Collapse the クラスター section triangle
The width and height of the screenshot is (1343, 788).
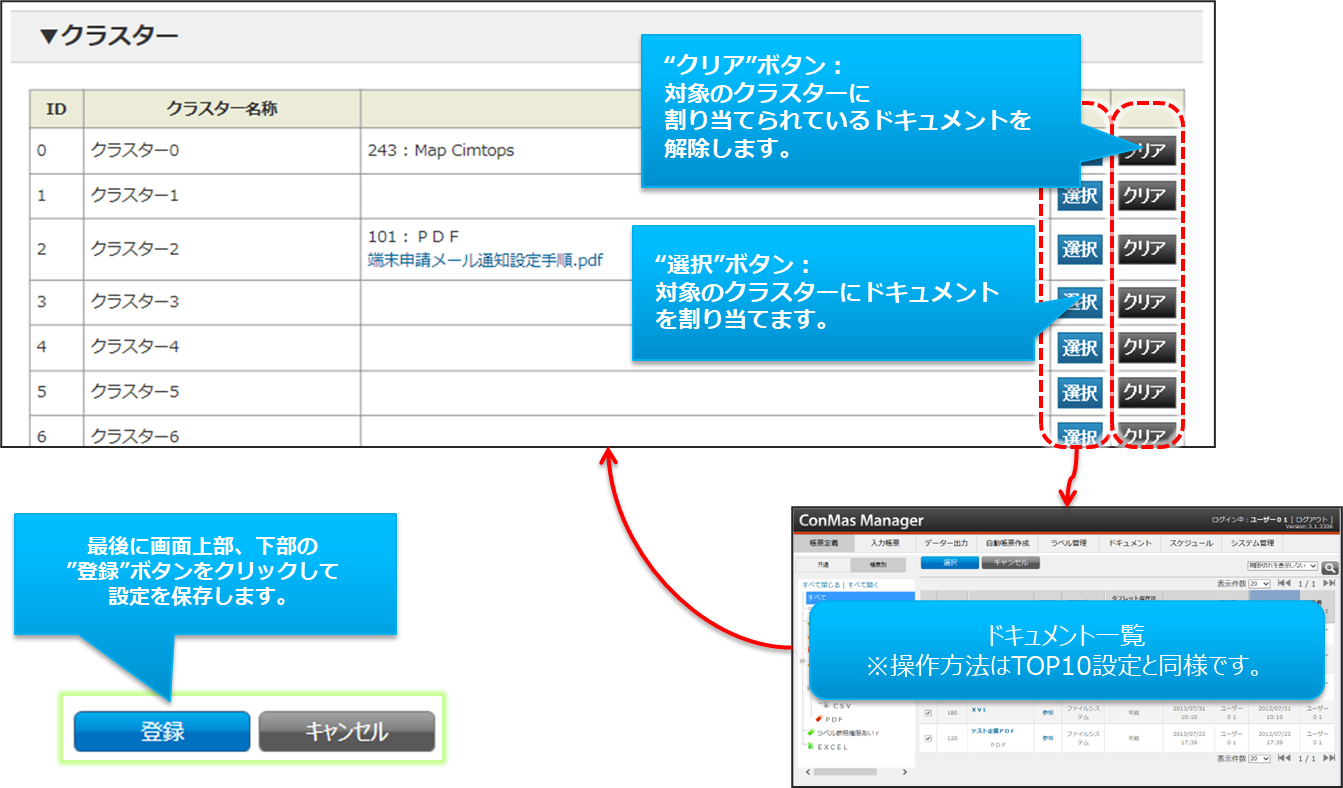48,37
